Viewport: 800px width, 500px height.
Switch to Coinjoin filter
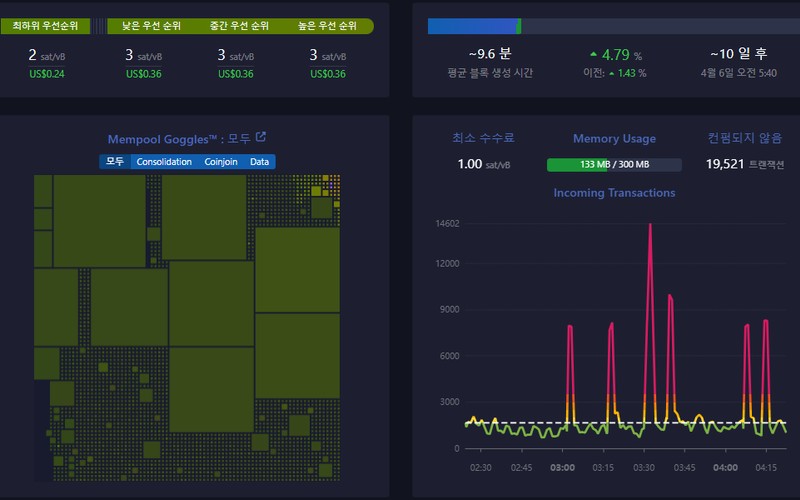pos(221,162)
